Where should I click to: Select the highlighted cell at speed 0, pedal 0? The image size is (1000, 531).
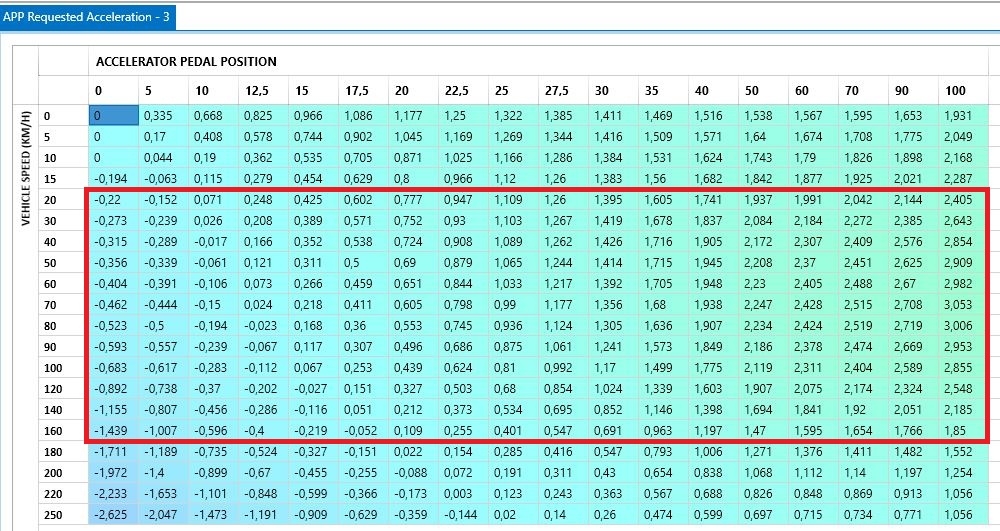pyautogui.click(x=114, y=115)
